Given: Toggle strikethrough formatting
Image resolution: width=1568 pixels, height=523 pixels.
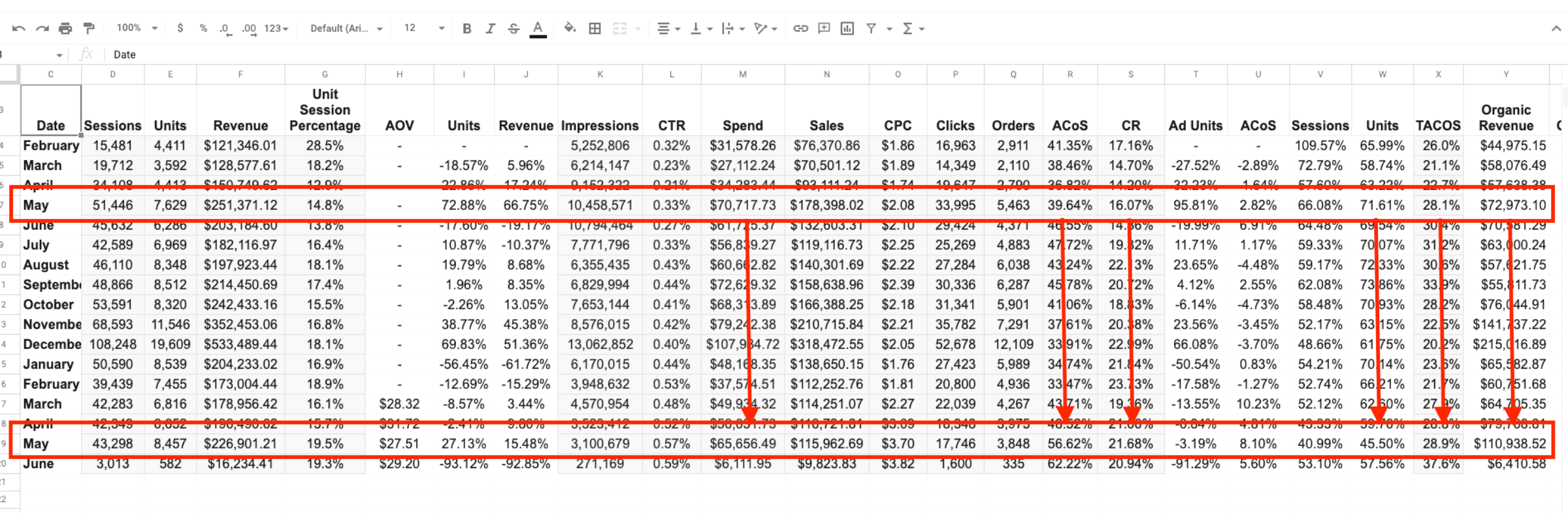Looking at the screenshot, I should 514,29.
